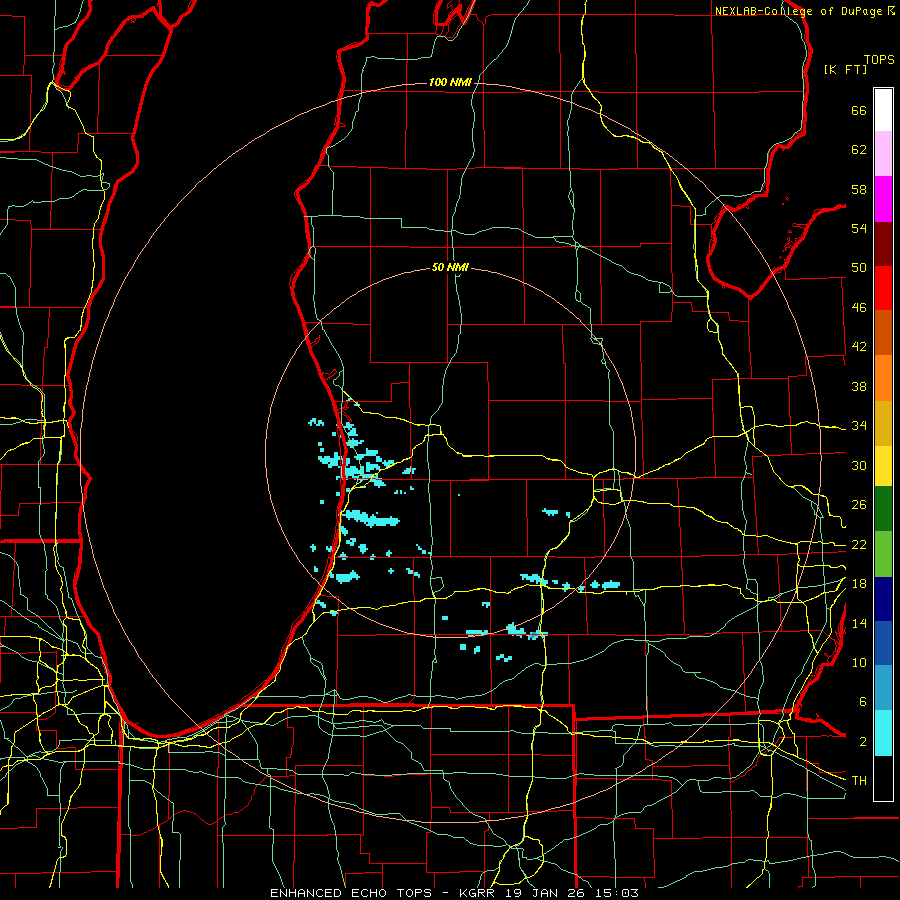Select the "50" legend value
Viewport: 900px width, 900px height.
tap(859, 268)
